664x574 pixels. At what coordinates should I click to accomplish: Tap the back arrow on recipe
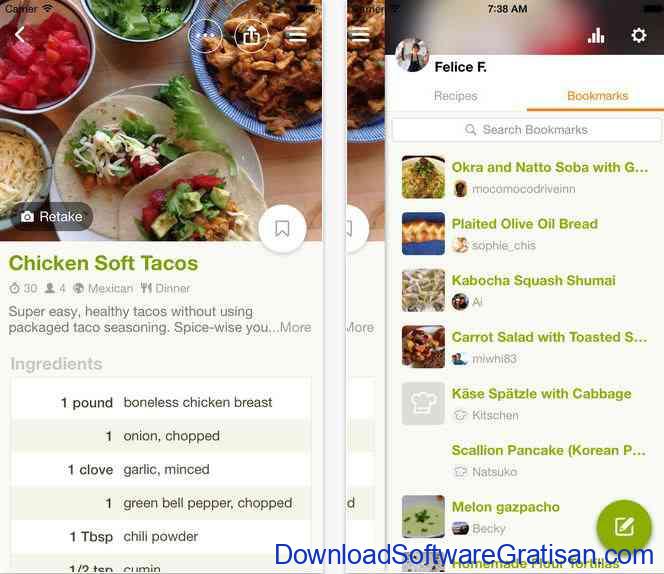pos(20,35)
